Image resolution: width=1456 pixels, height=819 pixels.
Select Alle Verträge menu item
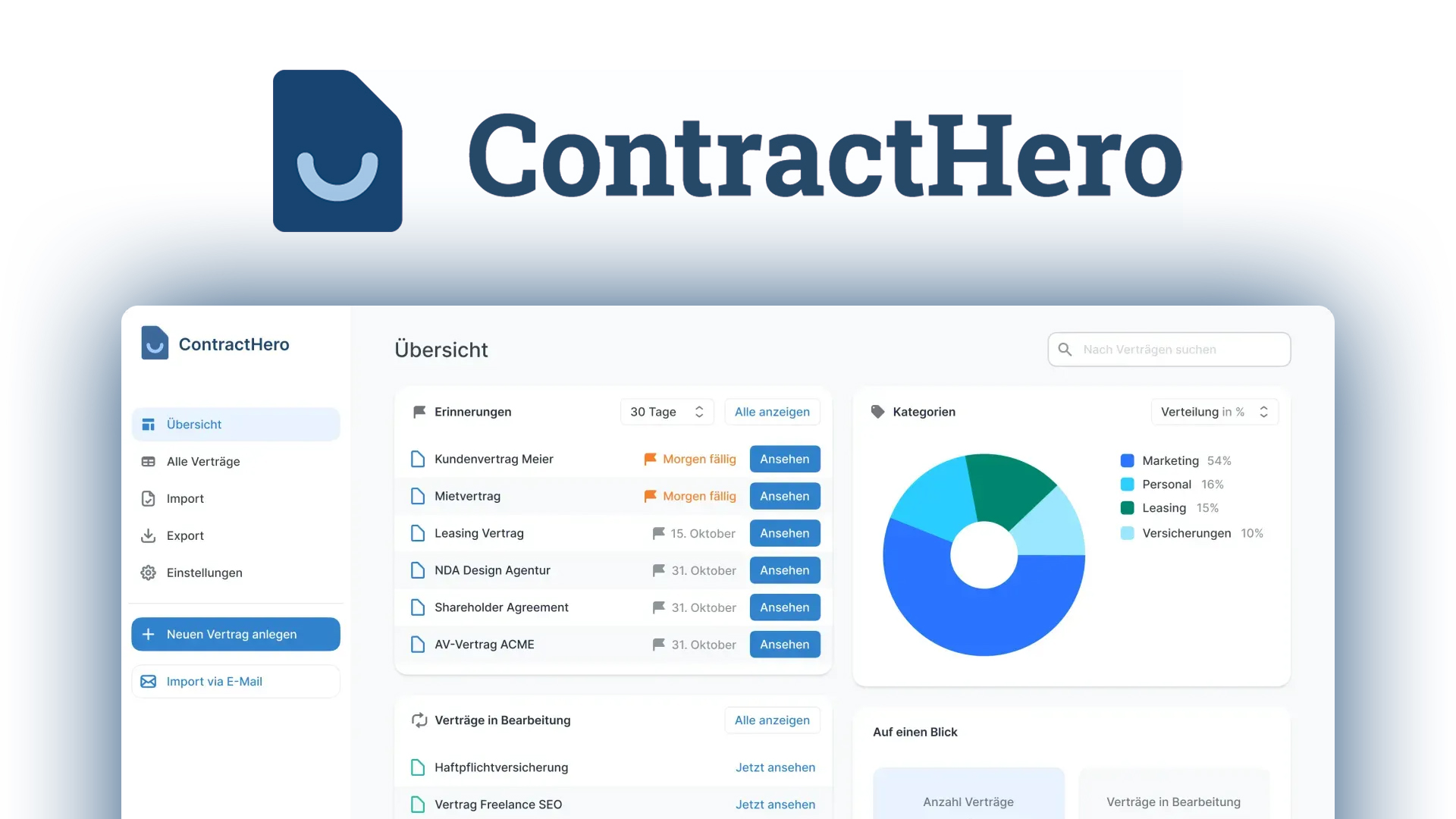(x=203, y=461)
